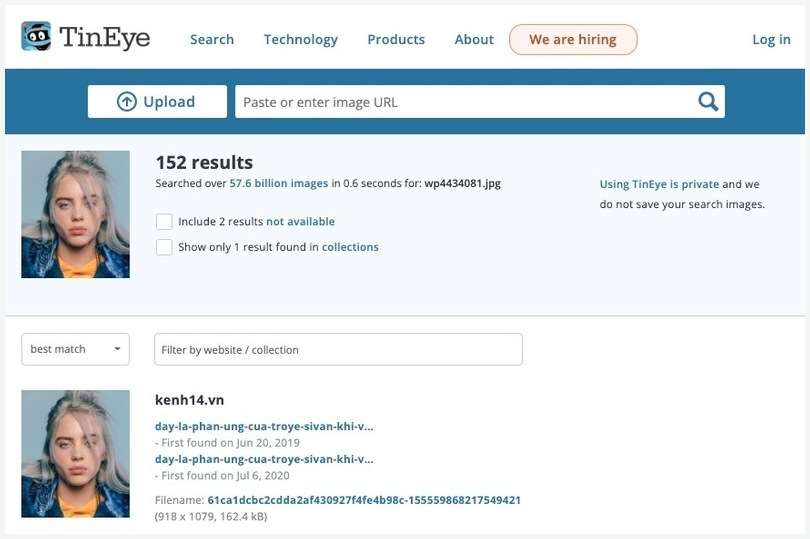
Task: Open the 'collections' link
Action: 350,247
